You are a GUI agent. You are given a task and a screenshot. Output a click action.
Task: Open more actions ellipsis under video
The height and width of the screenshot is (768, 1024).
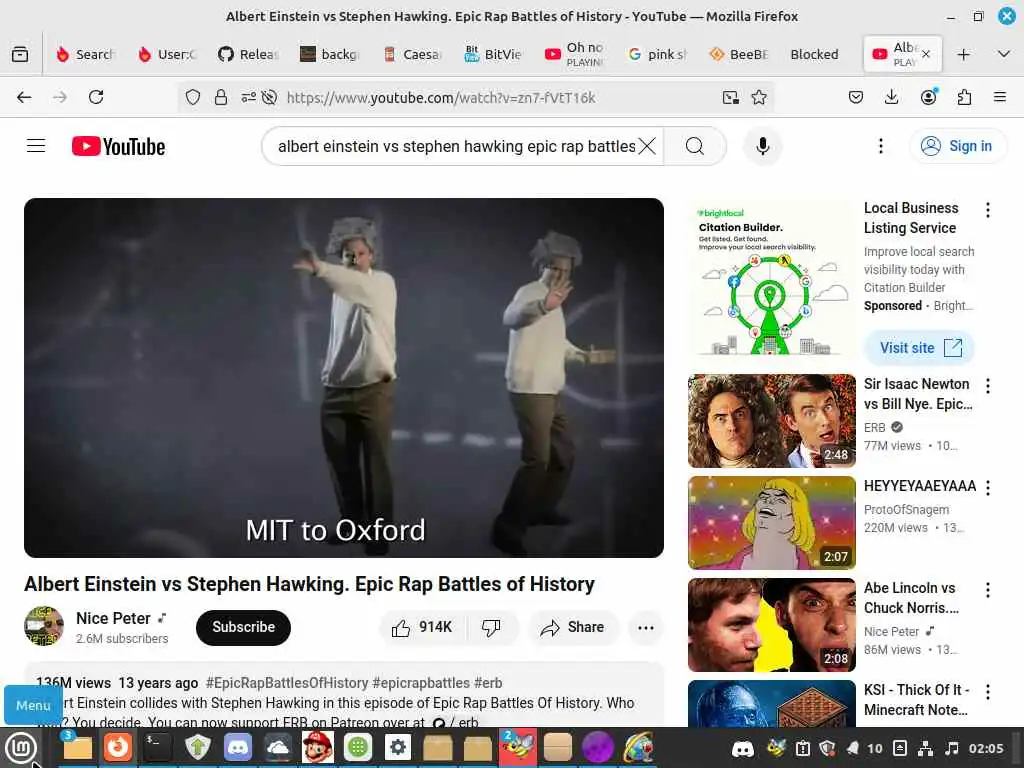645,627
